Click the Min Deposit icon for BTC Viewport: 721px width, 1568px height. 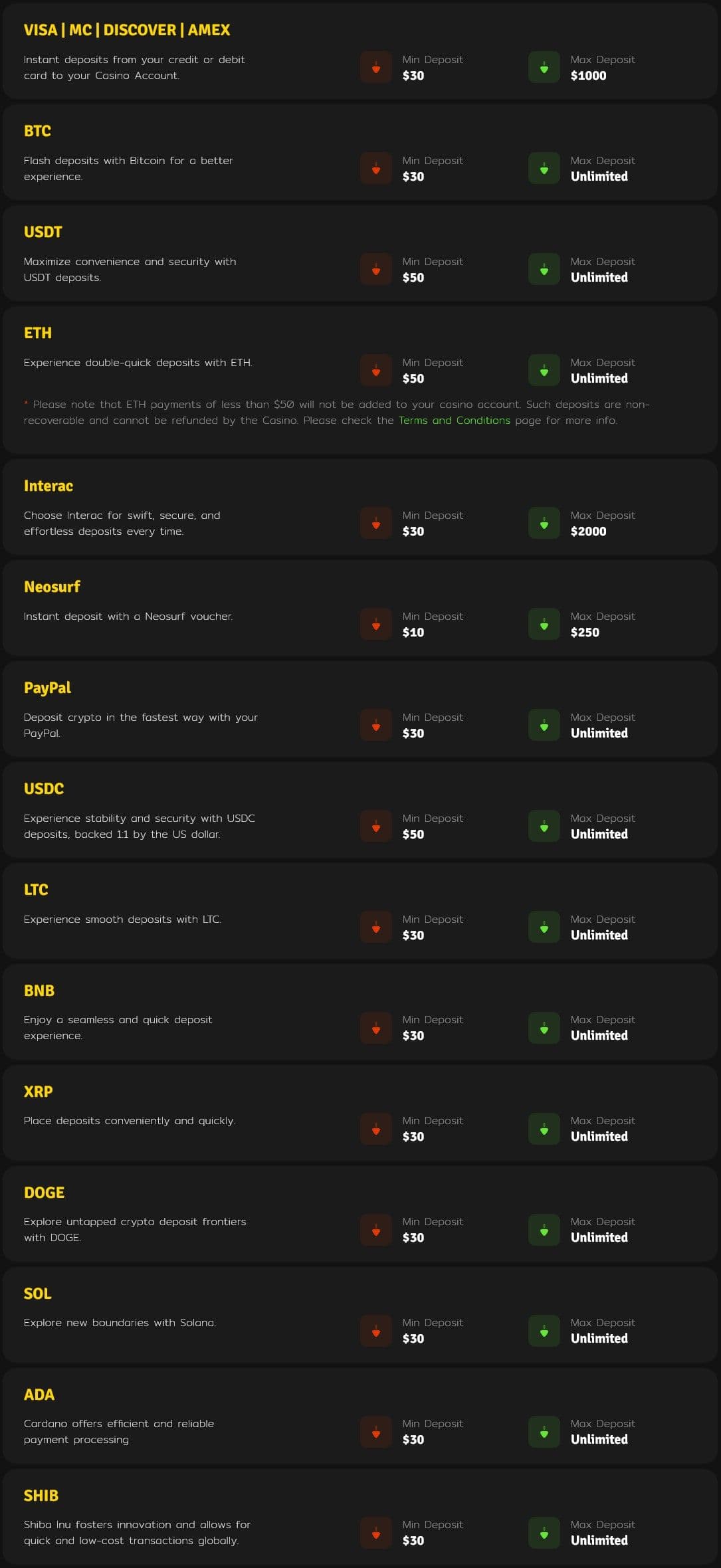pyautogui.click(x=375, y=168)
